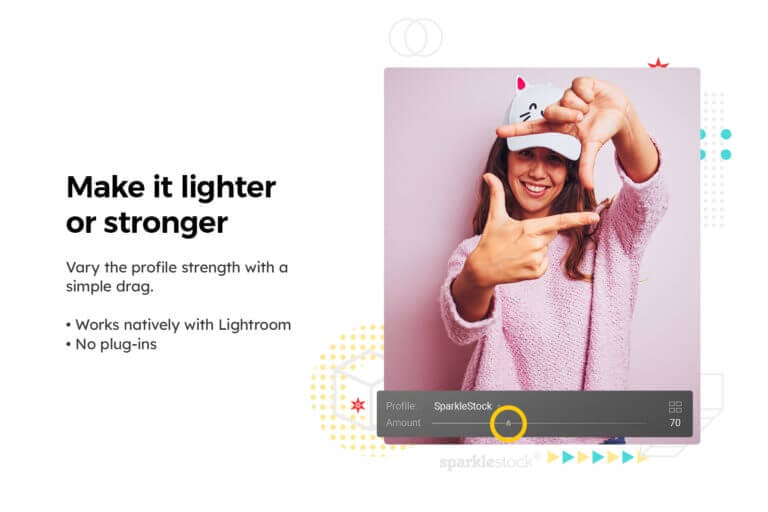Image resolution: width=768 pixels, height=512 pixels.
Task: Select the "Make it lighter or stronger" heading
Action: (x=171, y=205)
